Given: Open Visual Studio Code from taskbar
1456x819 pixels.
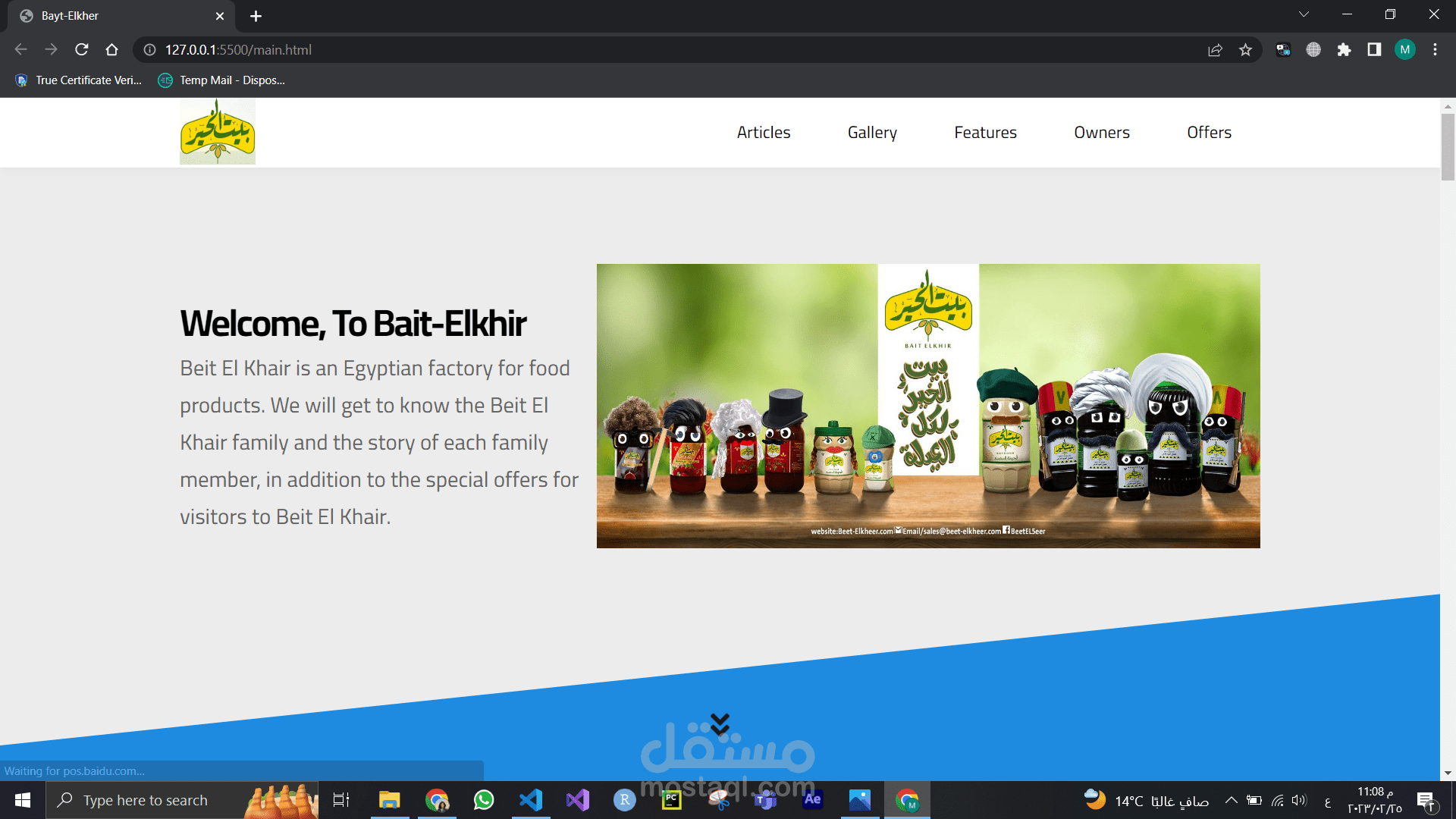Looking at the screenshot, I should tap(531, 800).
